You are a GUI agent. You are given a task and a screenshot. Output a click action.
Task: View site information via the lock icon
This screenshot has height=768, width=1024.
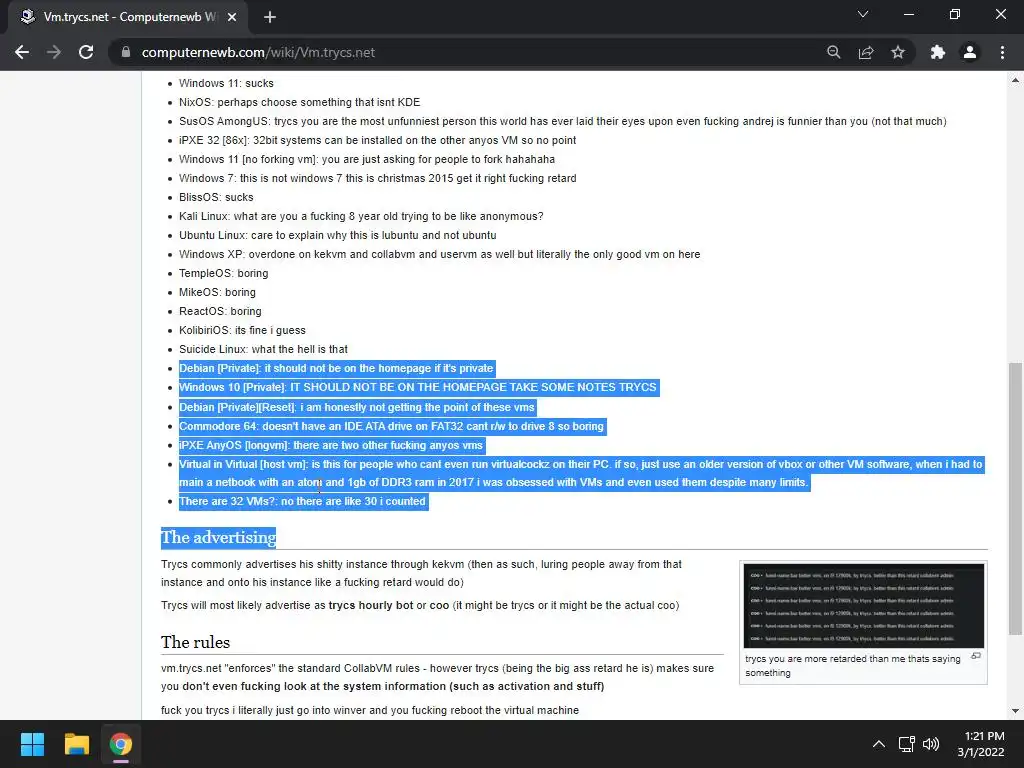pyautogui.click(x=126, y=52)
